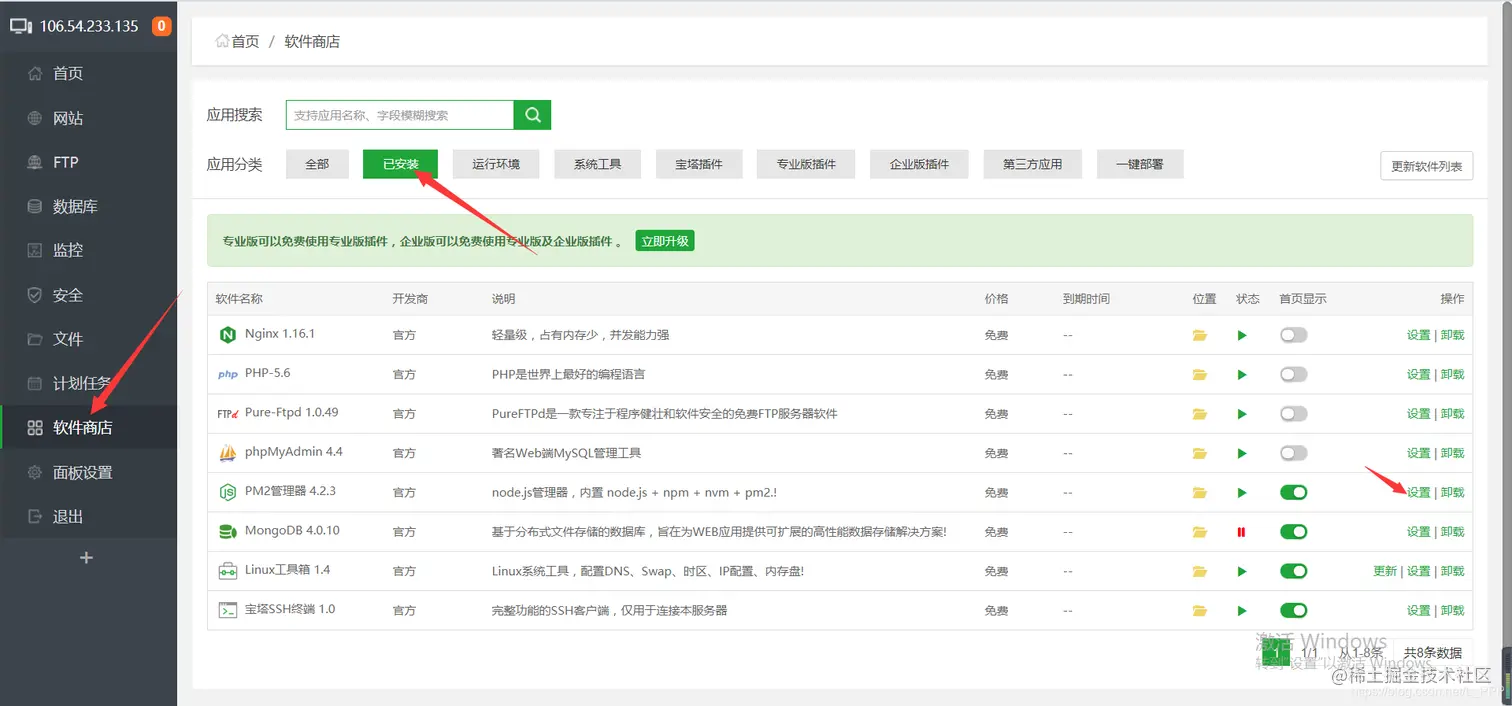Open 数据库 in the sidebar
The width and height of the screenshot is (1512, 706).
click(88, 207)
